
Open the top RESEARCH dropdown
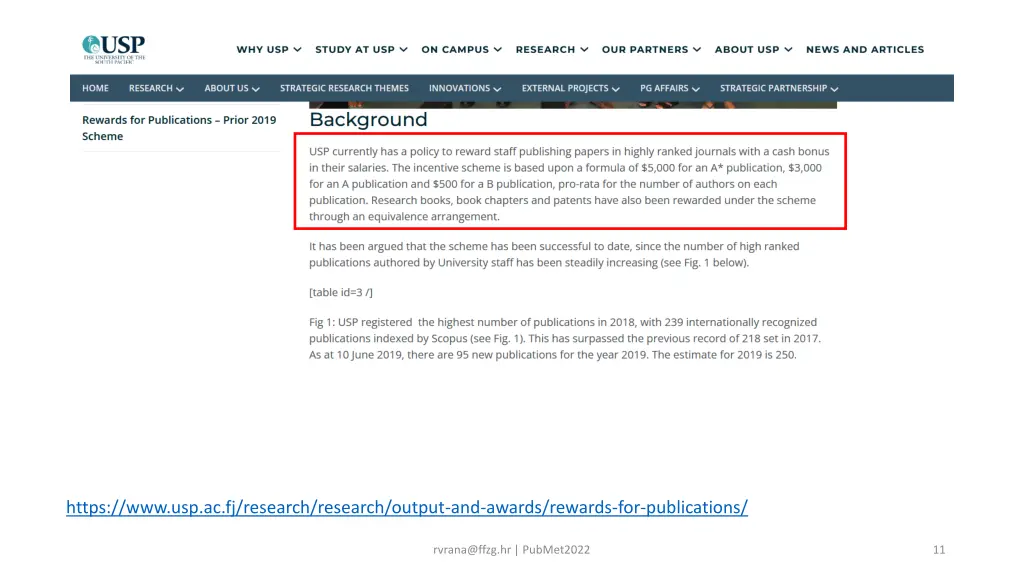tap(551, 49)
